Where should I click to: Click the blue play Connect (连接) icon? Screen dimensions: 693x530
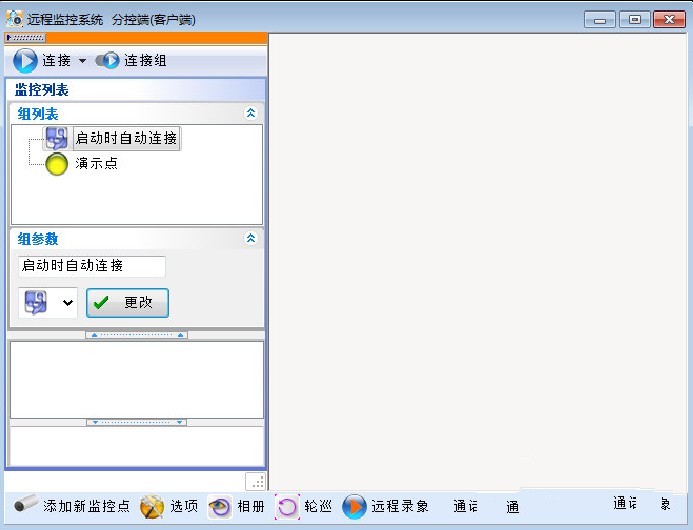[25, 61]
